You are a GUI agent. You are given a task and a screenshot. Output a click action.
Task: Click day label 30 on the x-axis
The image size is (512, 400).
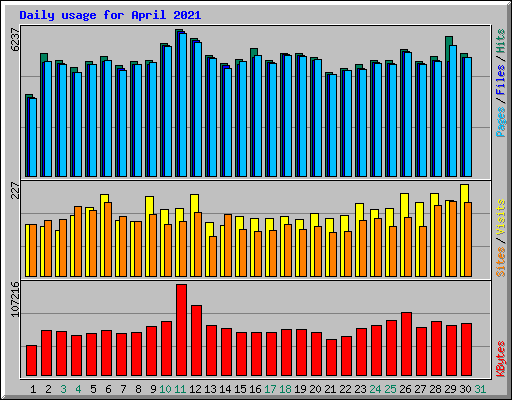(x=465, y=389)
